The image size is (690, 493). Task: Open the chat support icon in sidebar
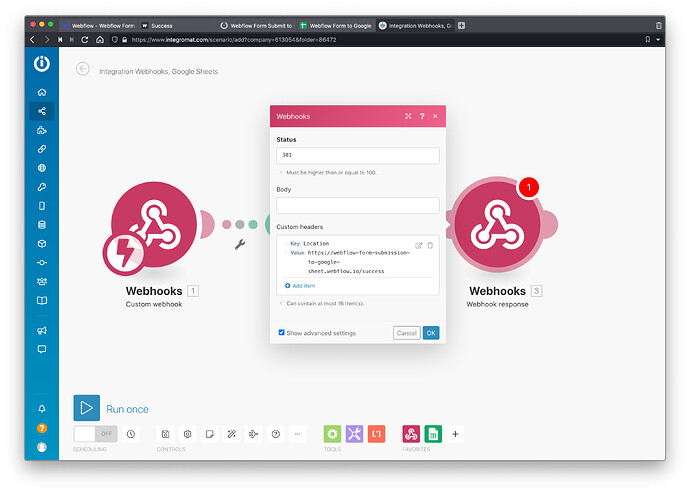coord(42,349)
